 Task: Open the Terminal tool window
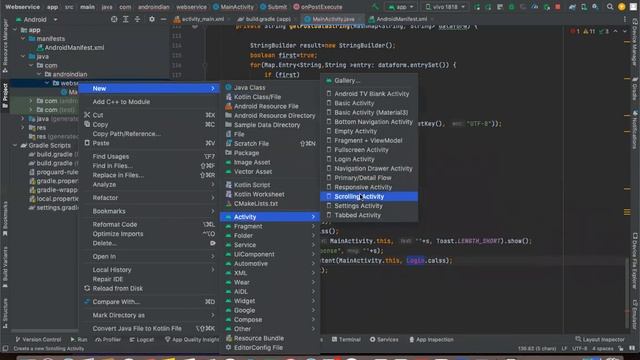click(346, 340)
